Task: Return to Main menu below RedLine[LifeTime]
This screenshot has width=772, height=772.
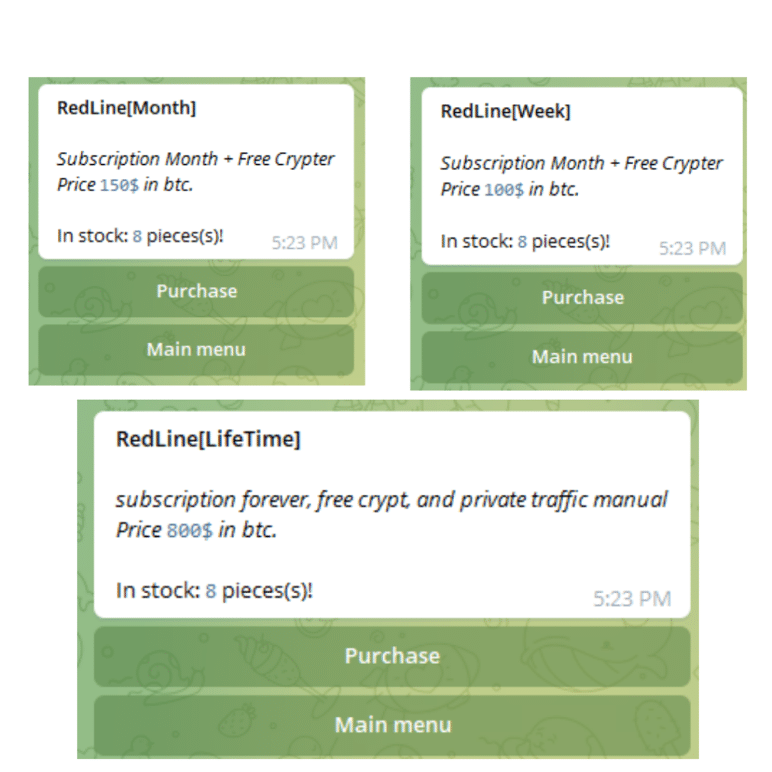Action: pyautogui.click(x=392, y=725)
